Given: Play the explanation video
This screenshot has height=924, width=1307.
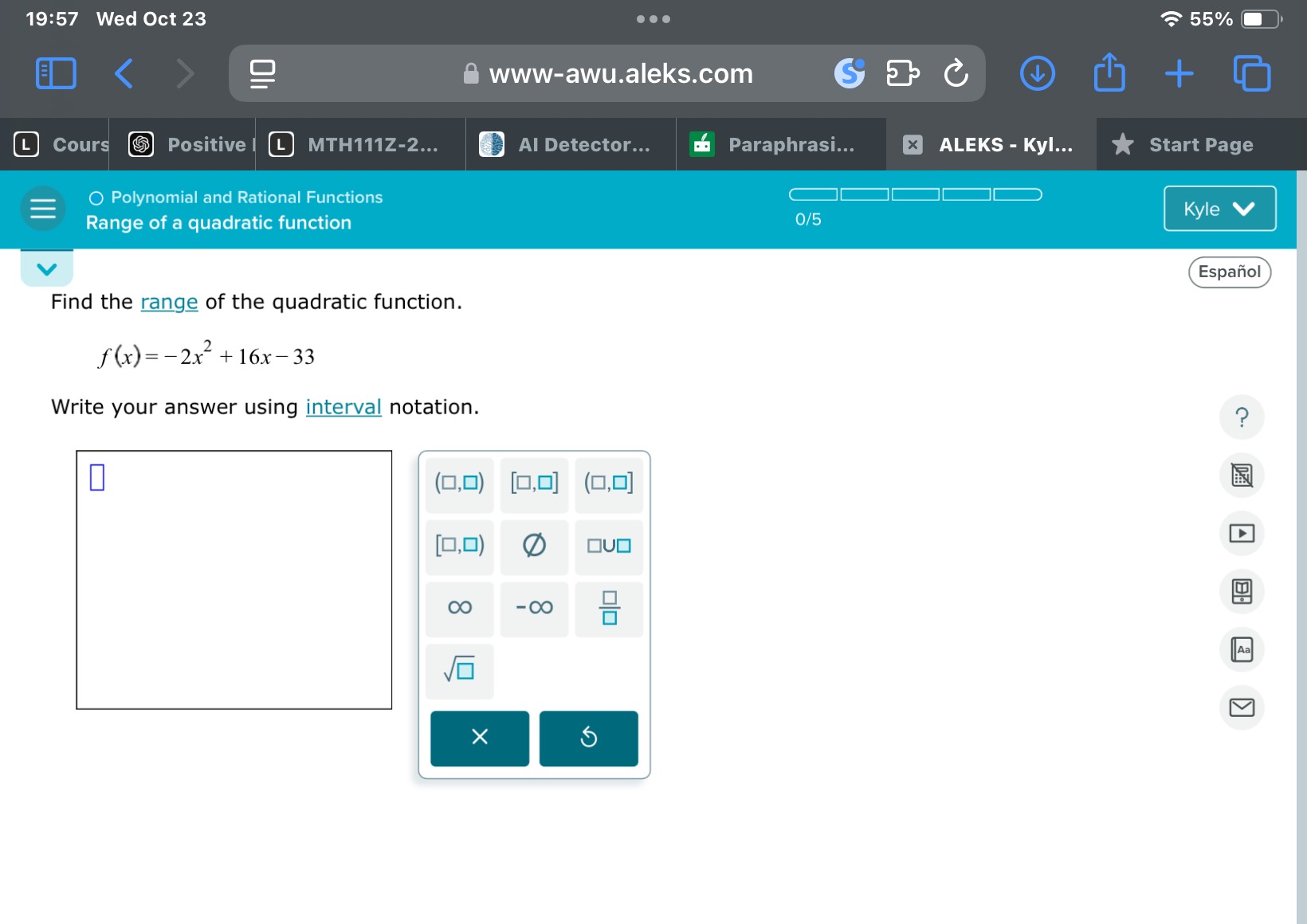Looking at the screenshot, I should point(1242,533).
